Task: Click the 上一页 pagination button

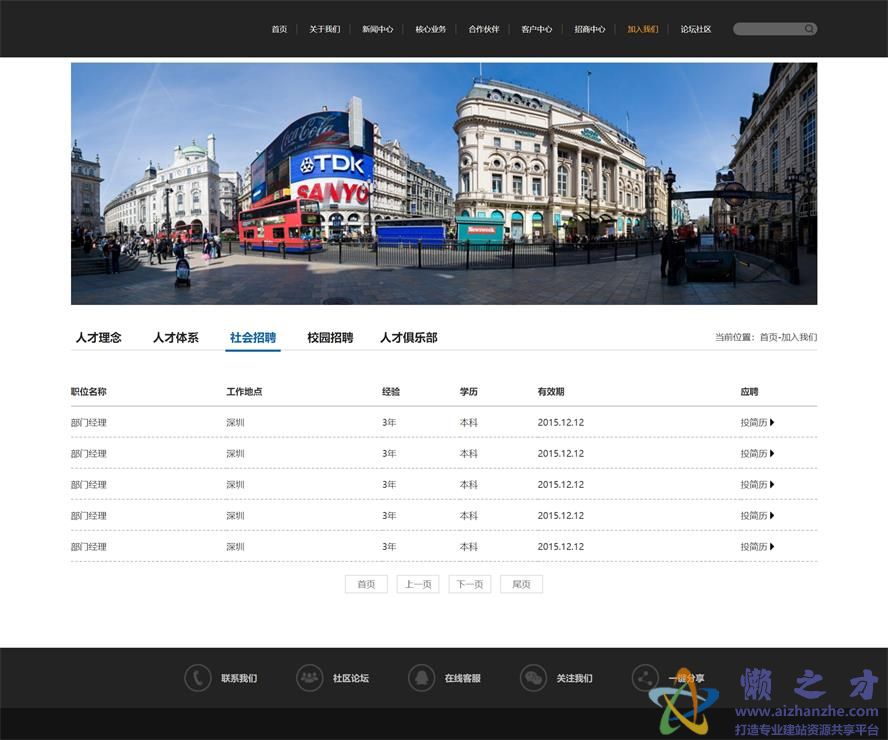Action: 417,584
